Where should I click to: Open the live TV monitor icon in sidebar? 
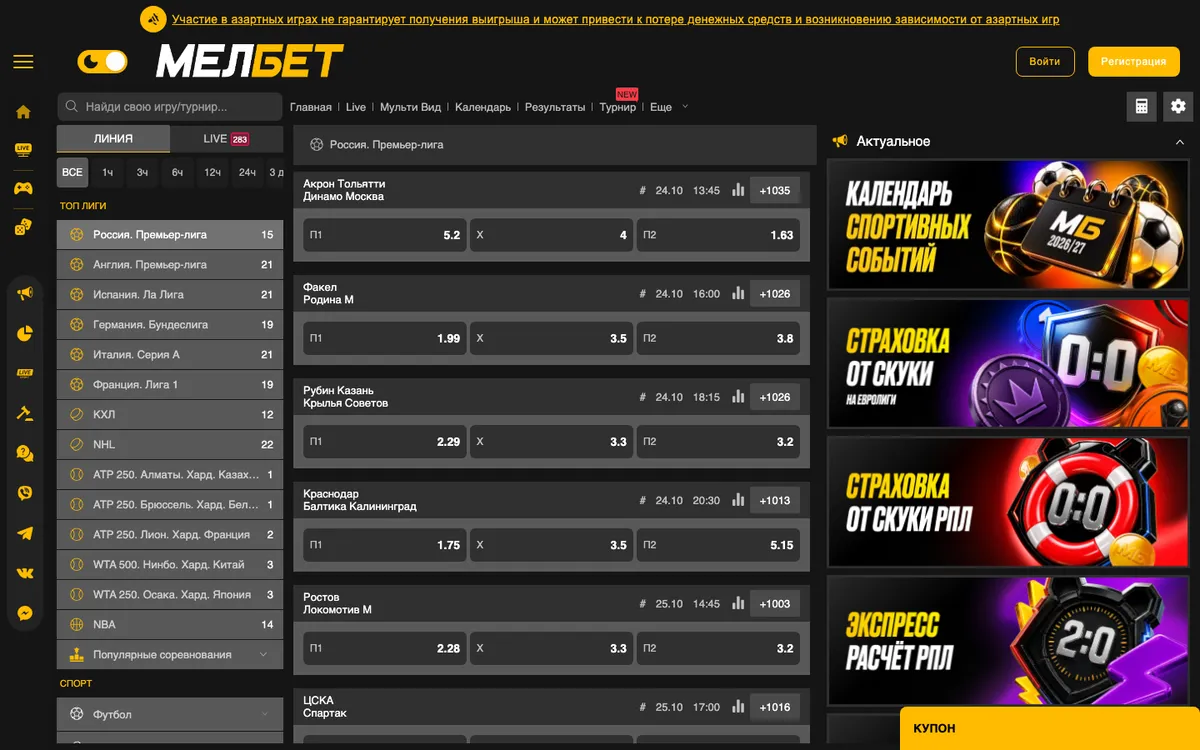click(23, 150)
